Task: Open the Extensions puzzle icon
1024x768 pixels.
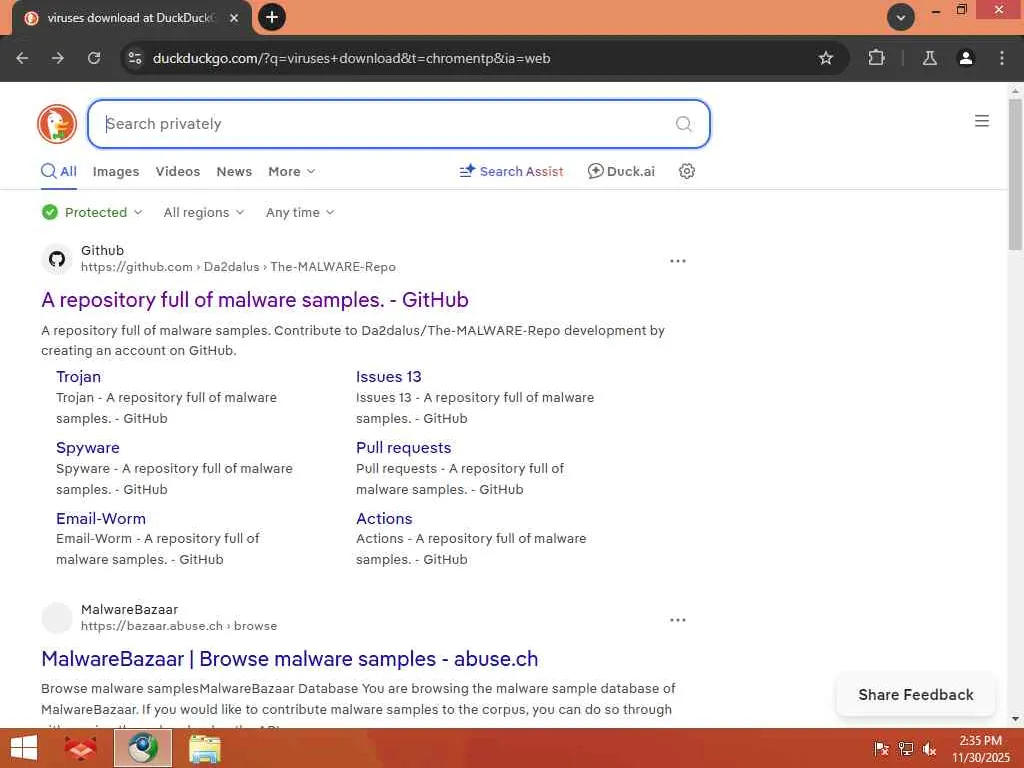Action: point(876,58)
